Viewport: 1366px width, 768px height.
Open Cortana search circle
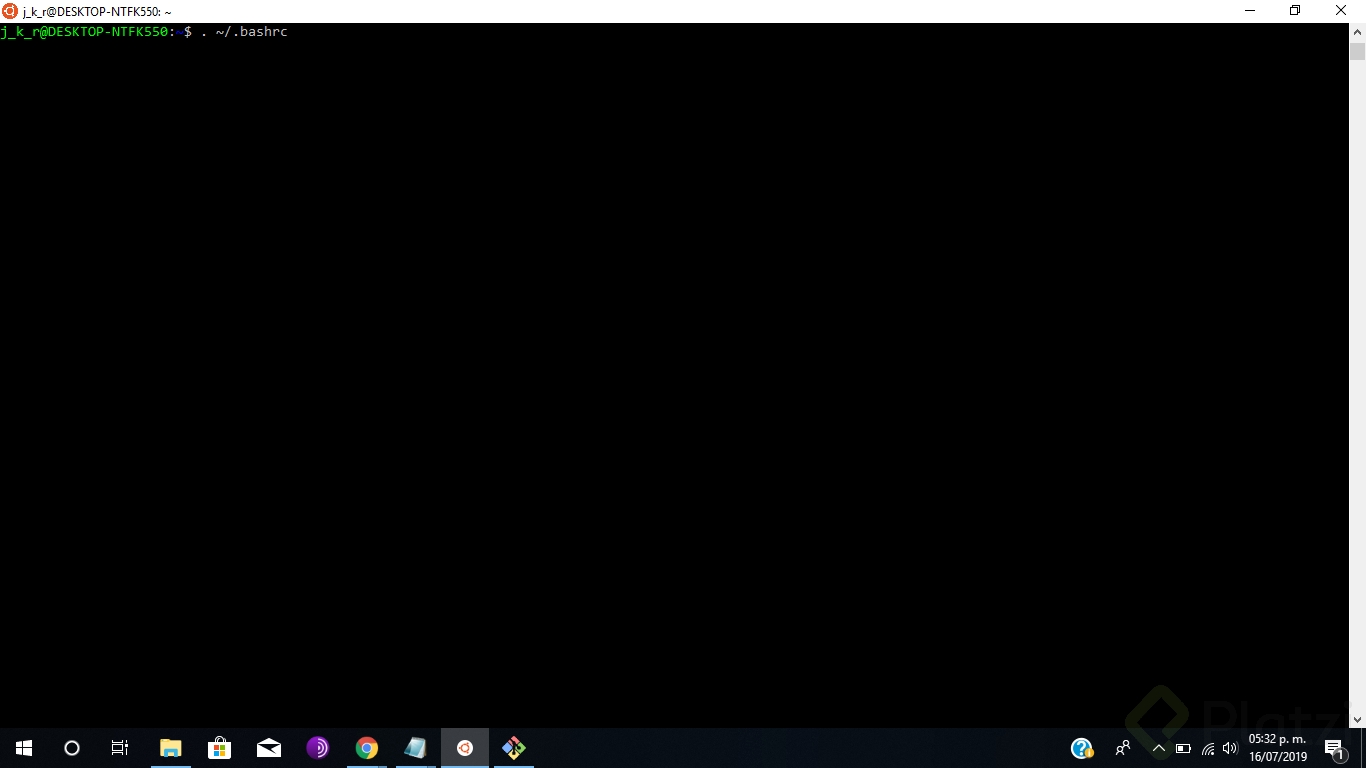tap(72, 748)
